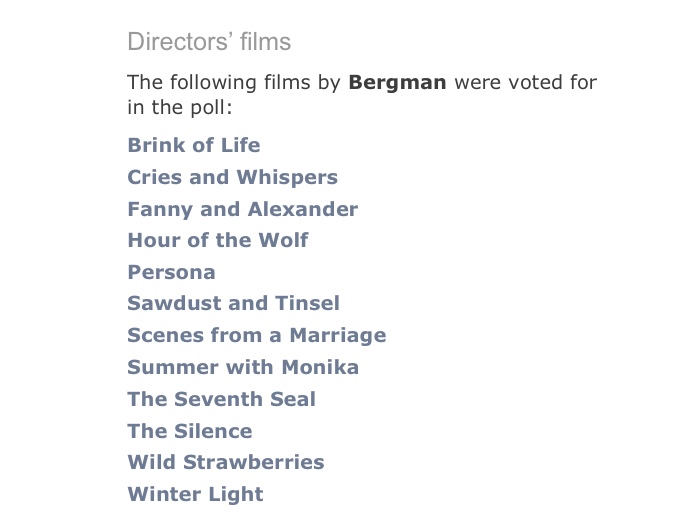Click the bold Bergman director name
The width and height of the screenshot is (698, 526).
click(x=397, y=82)
